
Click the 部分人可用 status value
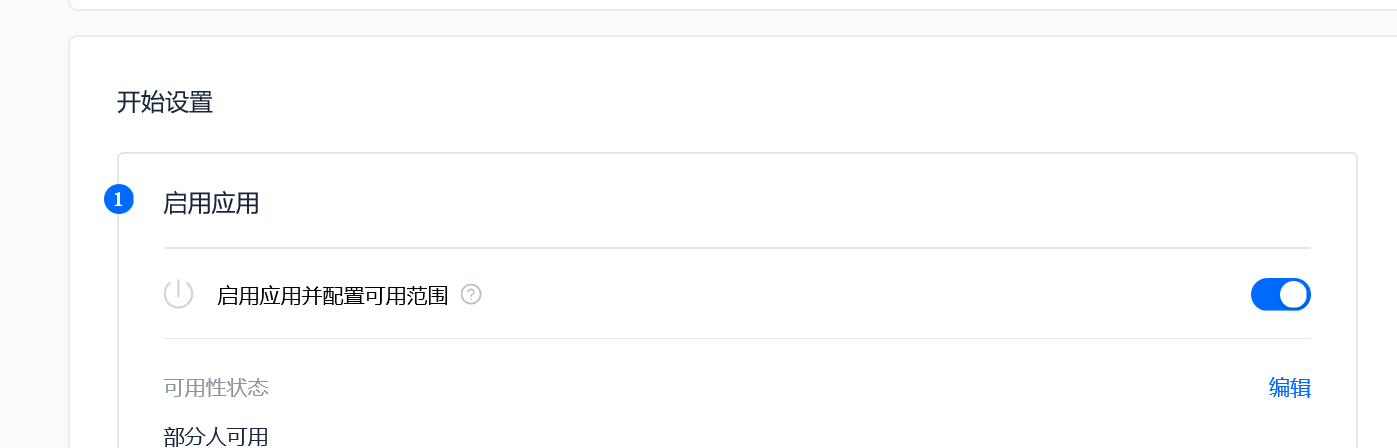(216, 437)
